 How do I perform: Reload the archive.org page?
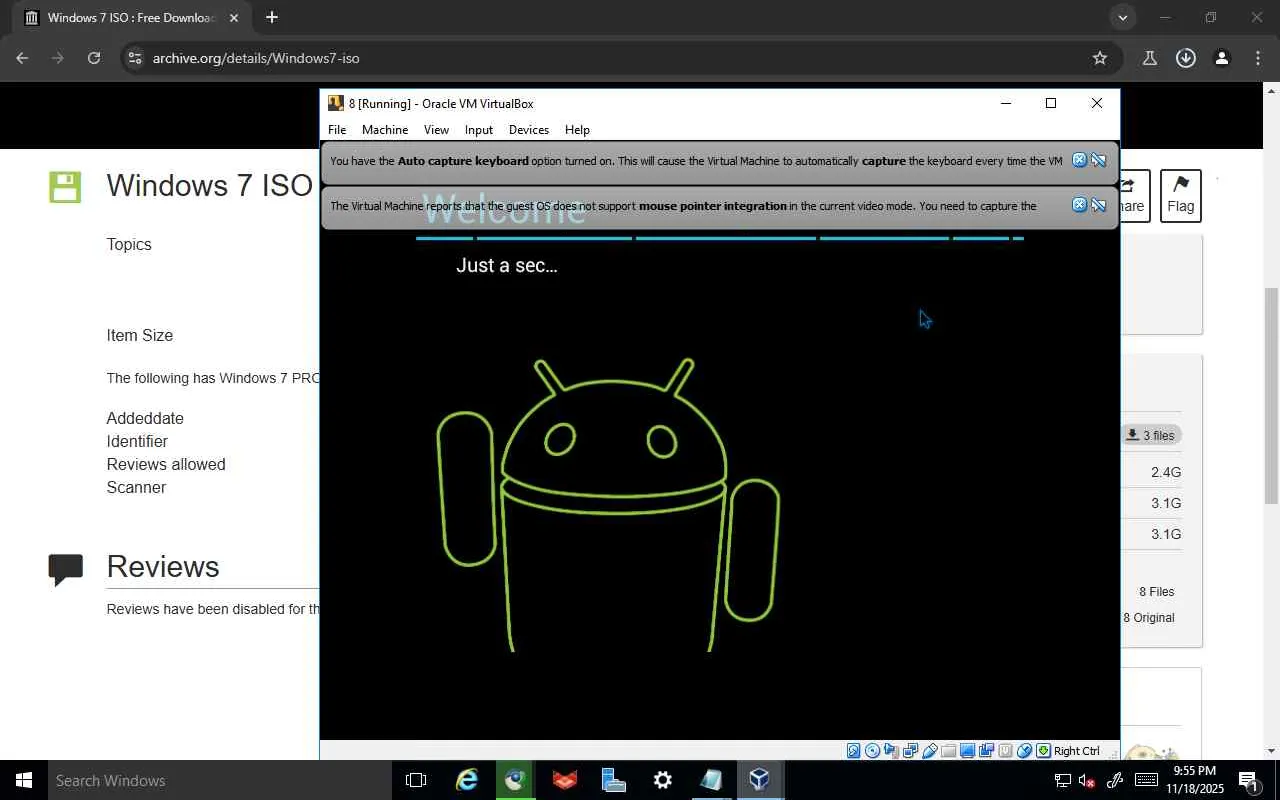[94, 58]
